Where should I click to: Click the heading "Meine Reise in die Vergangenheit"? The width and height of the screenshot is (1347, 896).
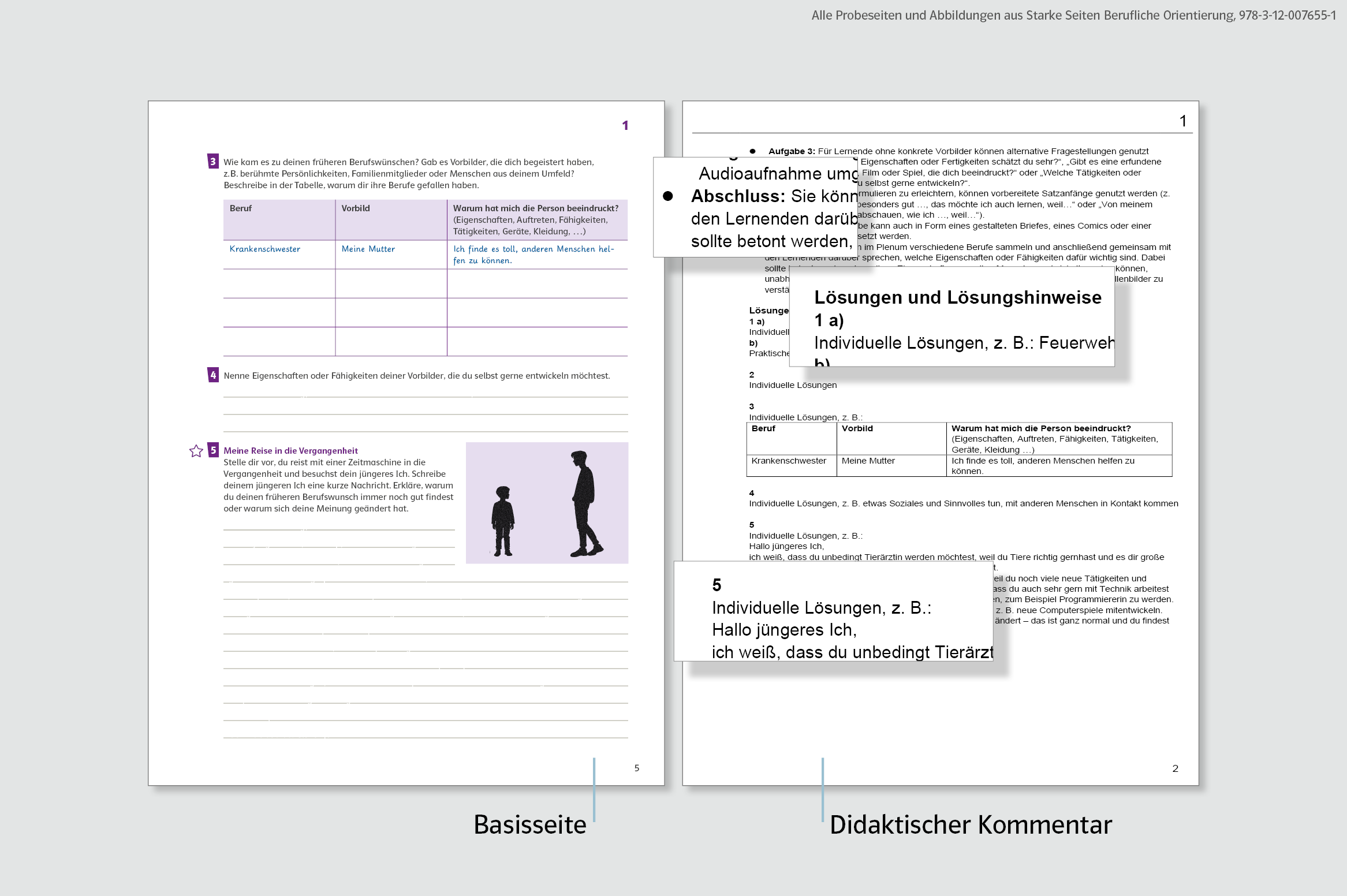(290, 451)
